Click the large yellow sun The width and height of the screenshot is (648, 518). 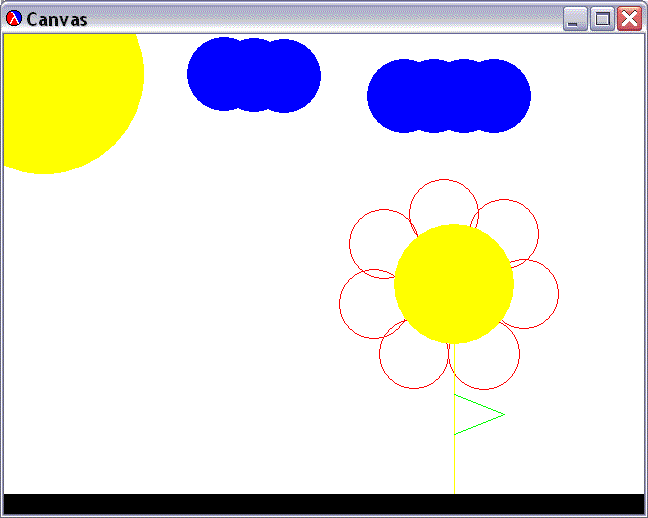coord(60,90)
